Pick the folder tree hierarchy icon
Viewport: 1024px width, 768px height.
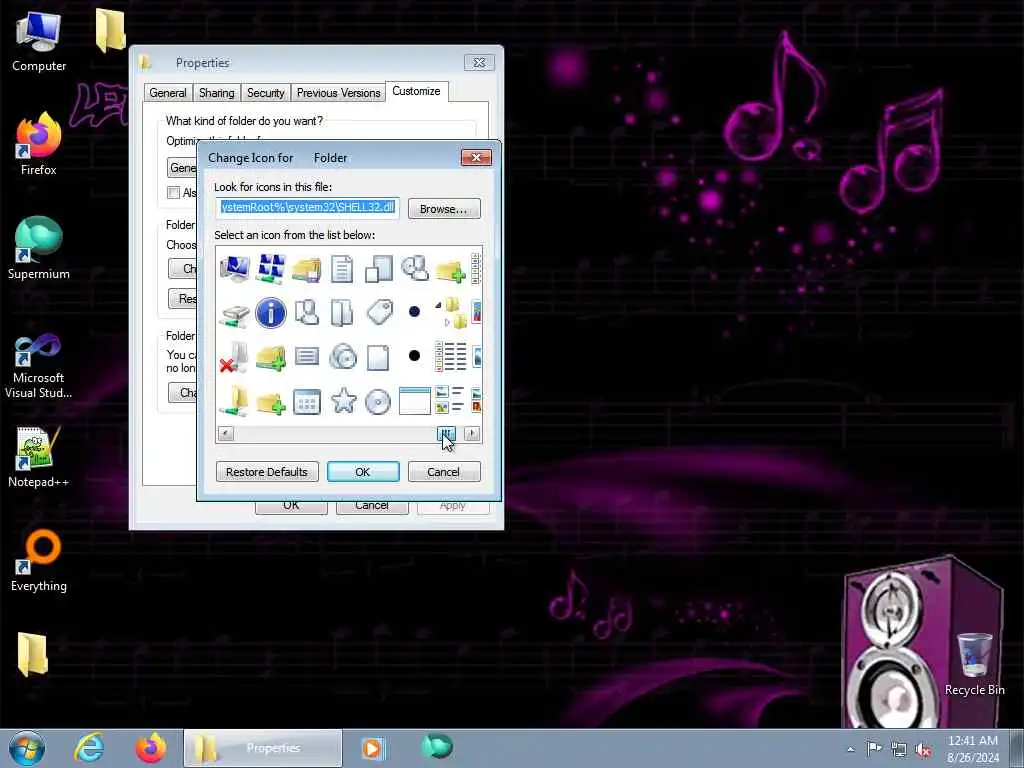coord(453,313)
